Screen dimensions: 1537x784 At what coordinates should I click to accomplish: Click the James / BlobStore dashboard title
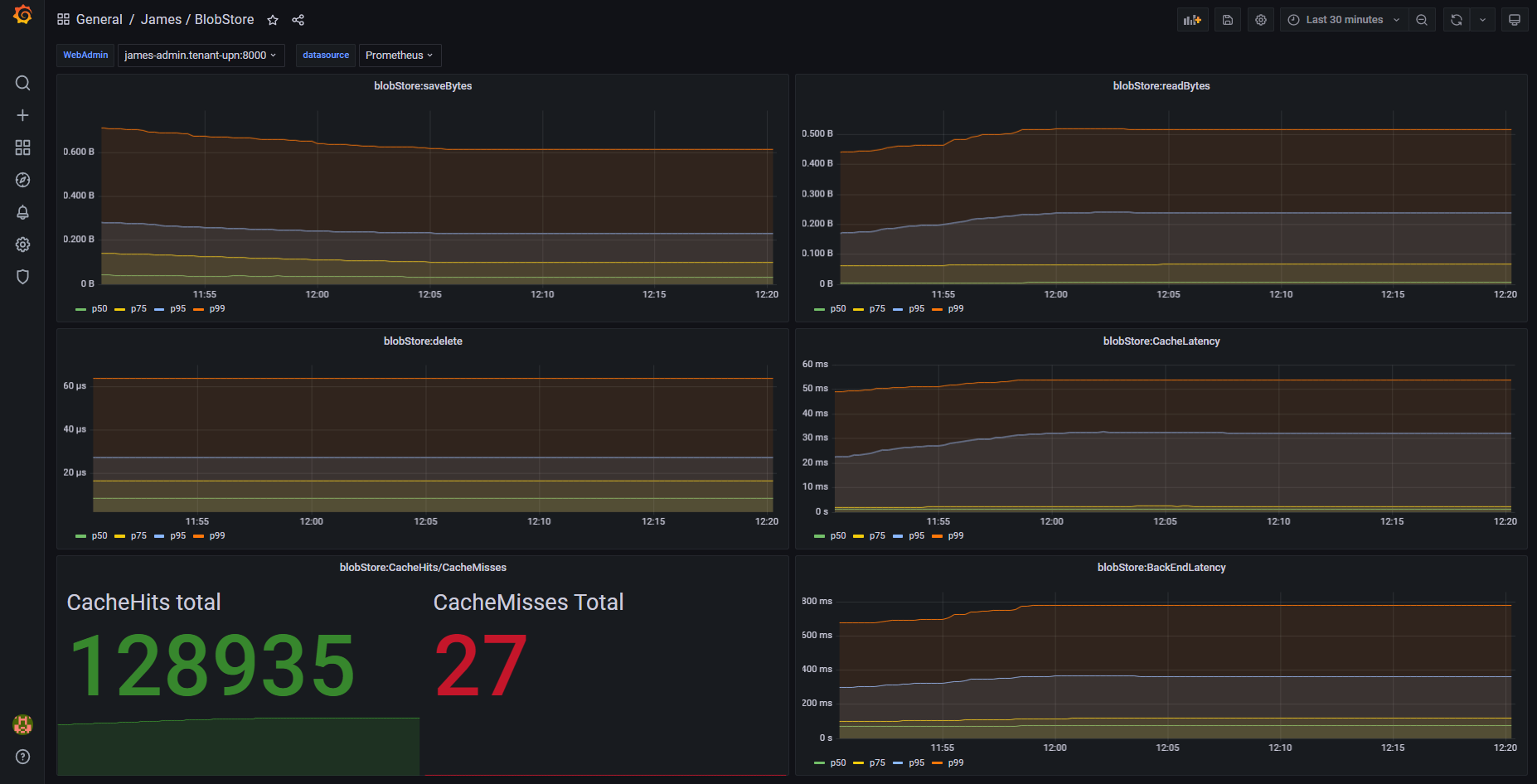click(197, 19)
